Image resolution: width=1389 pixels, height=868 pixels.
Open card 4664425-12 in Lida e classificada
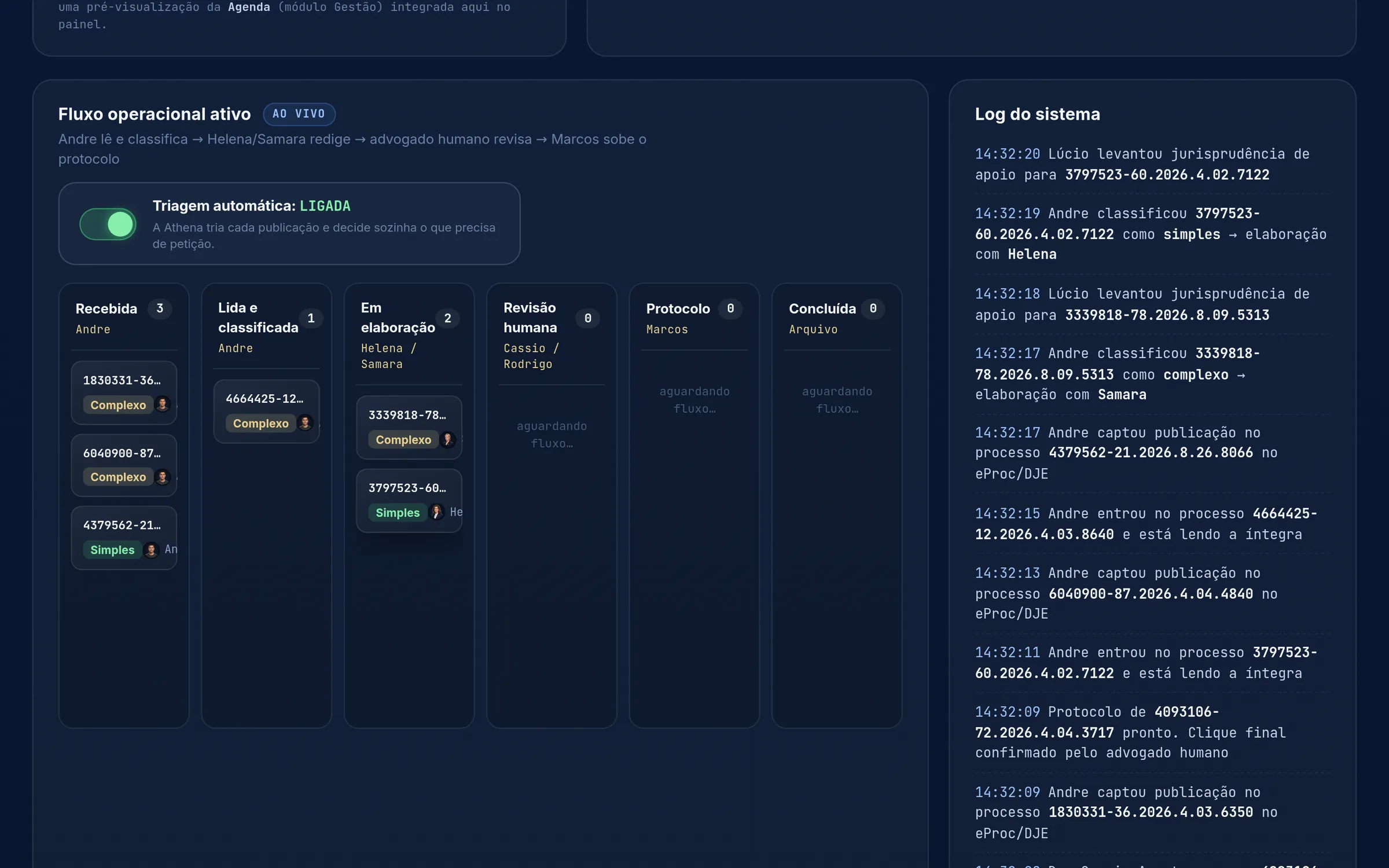click(x=266, y=411)
